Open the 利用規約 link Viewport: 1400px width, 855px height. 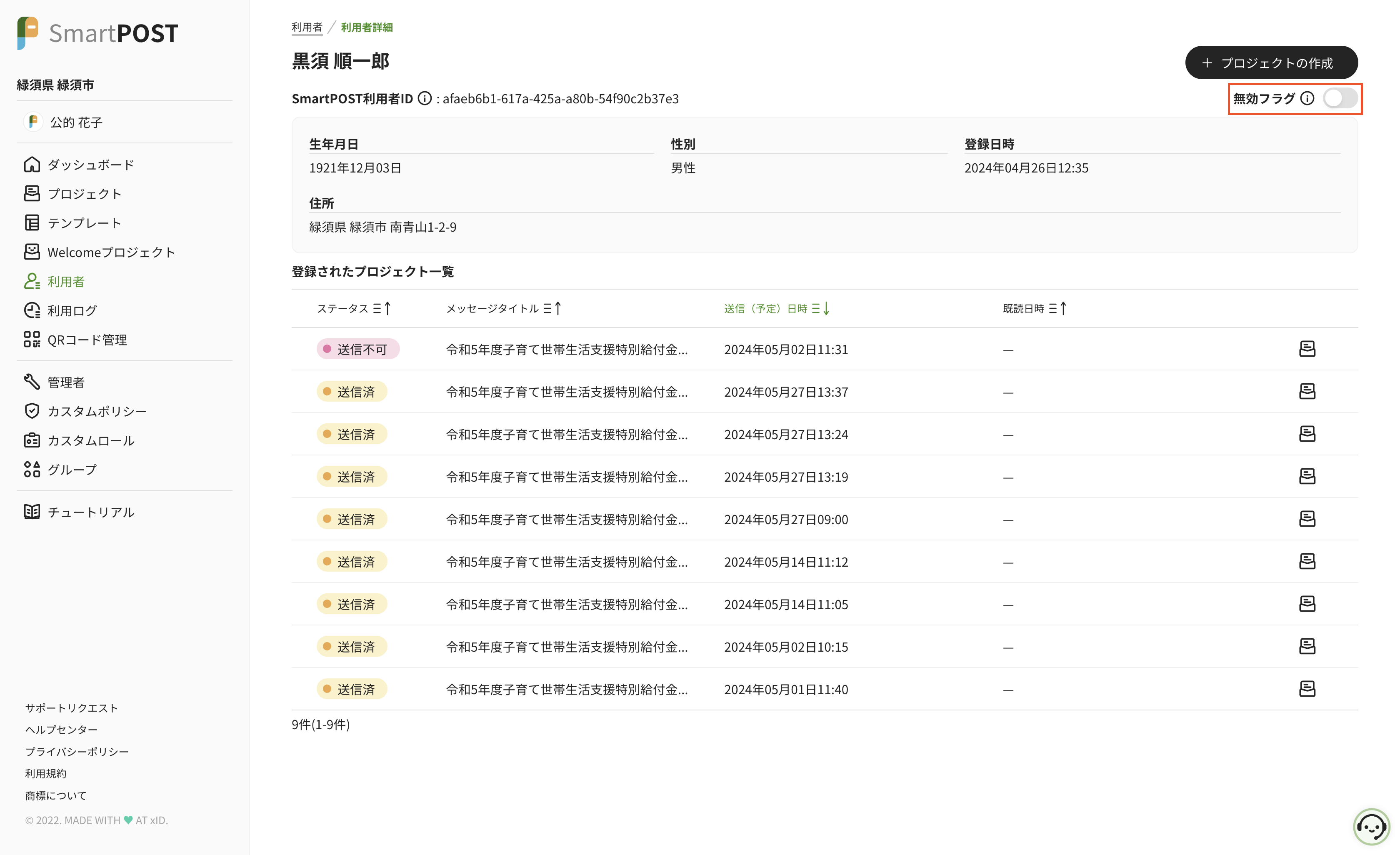[46, 774]
